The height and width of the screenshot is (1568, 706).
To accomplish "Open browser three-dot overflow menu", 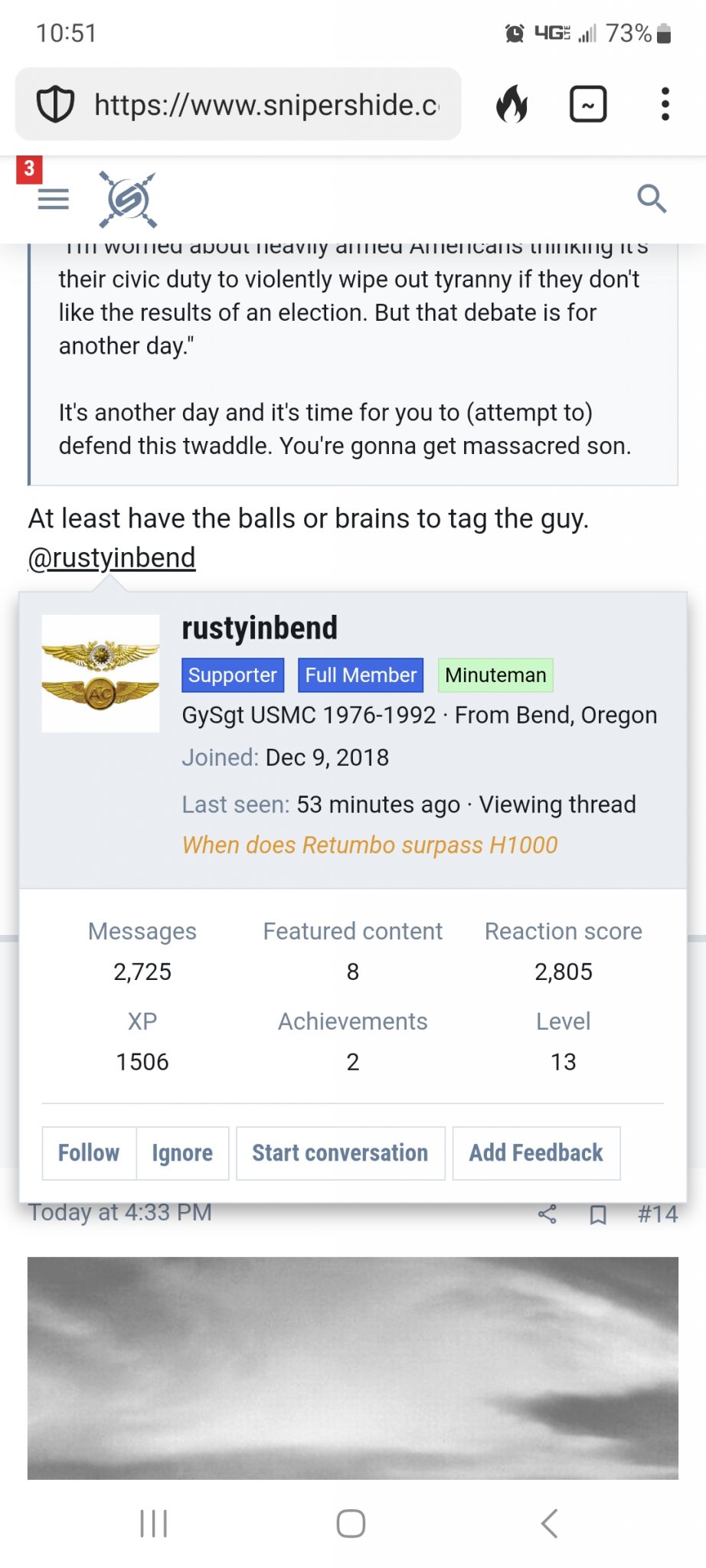I will (x=665, y=104).
